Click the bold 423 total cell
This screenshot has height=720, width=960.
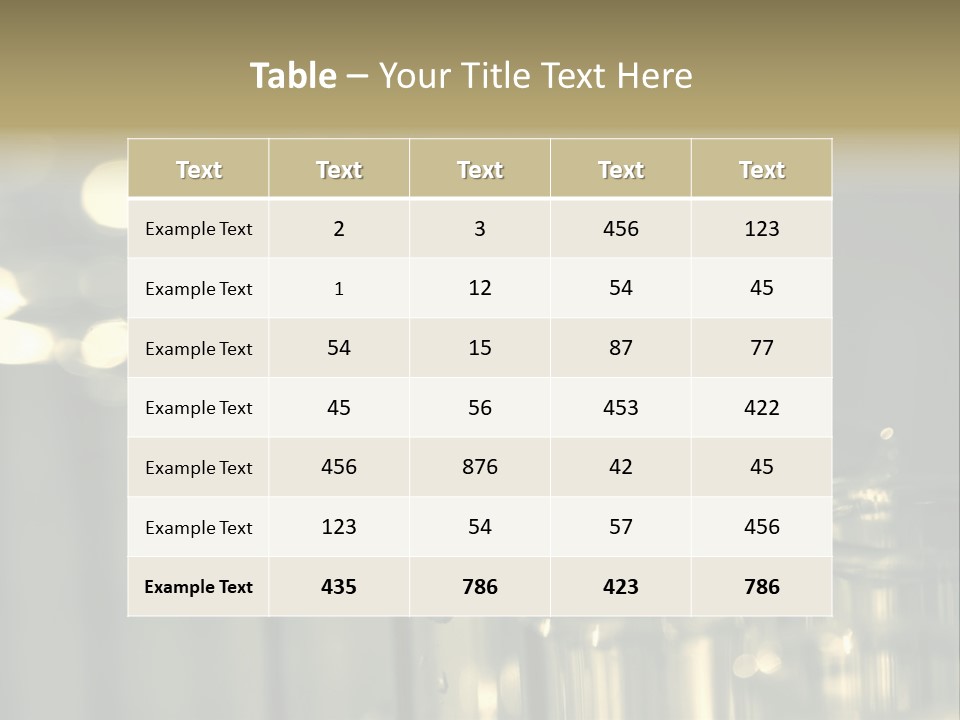click(x=621, y=587)
